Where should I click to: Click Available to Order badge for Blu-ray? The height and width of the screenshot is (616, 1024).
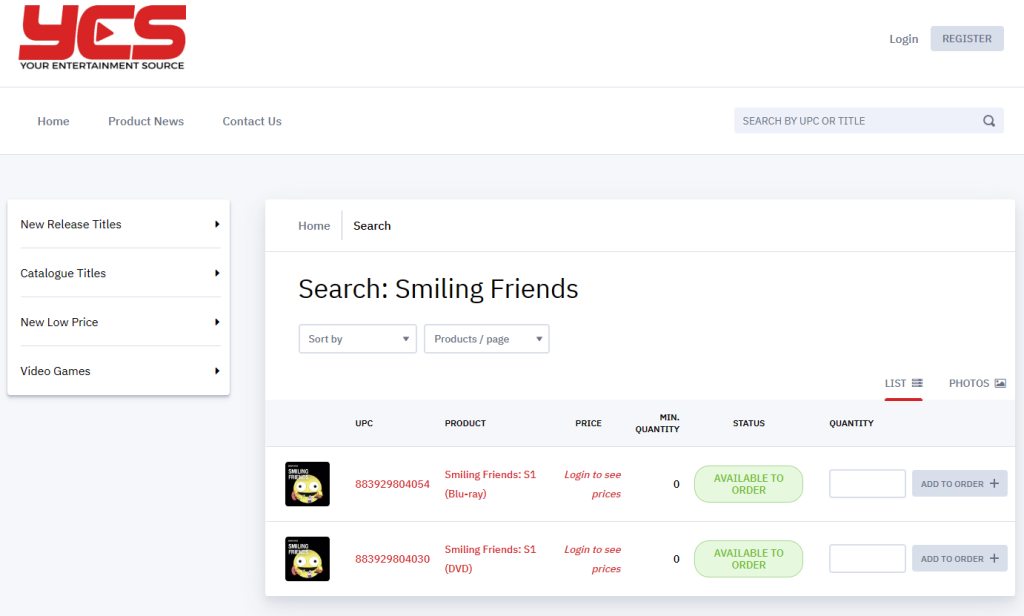(x=748, y=484)
